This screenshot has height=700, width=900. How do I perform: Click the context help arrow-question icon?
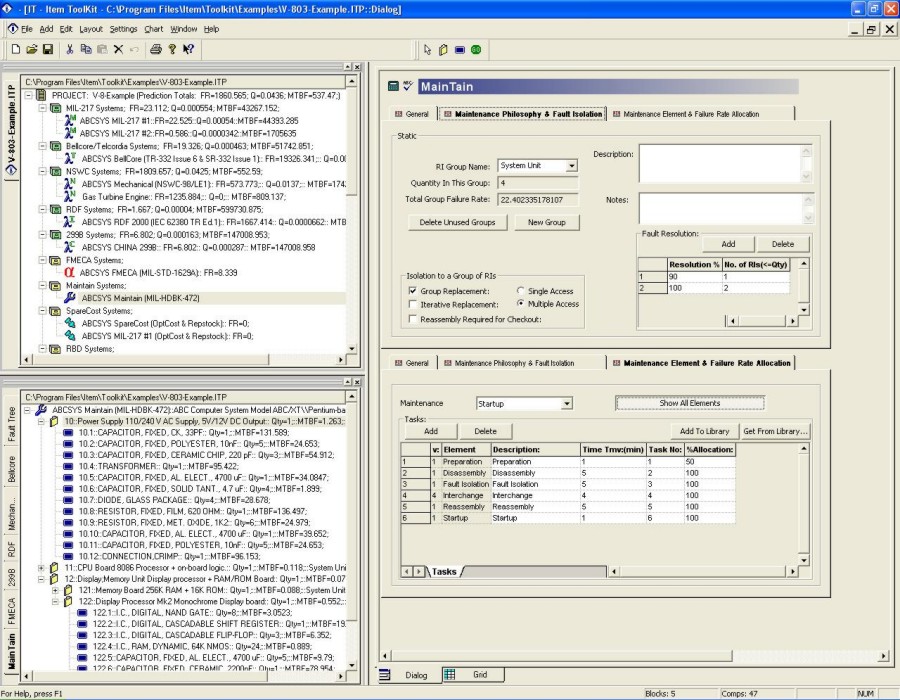click(188, 49)
